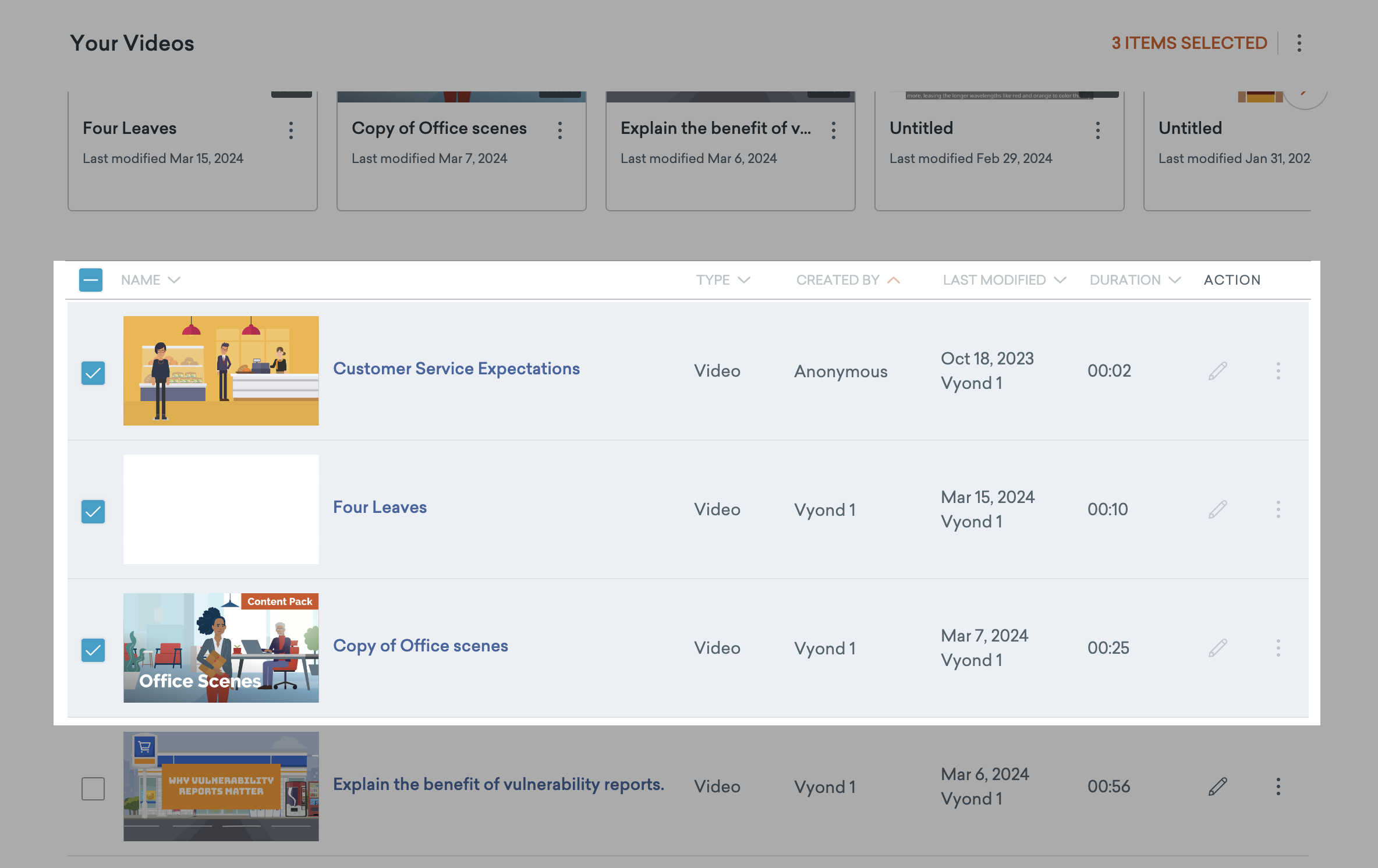Edit the vulnerability reports video with pencil icon
The image size is (1378, 868).
click(x=1218, y=786)
